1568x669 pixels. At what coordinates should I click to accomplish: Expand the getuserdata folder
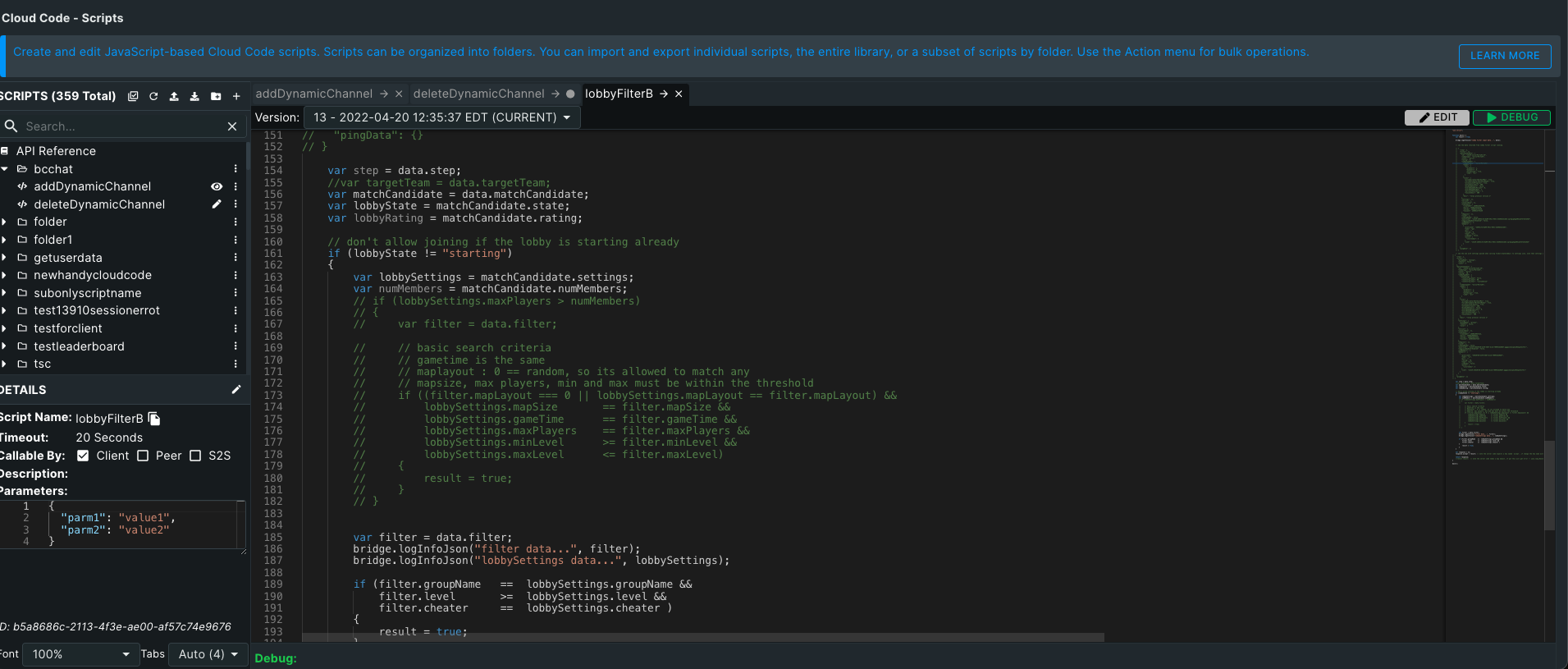pyautogui.click(x=4, y=258)
